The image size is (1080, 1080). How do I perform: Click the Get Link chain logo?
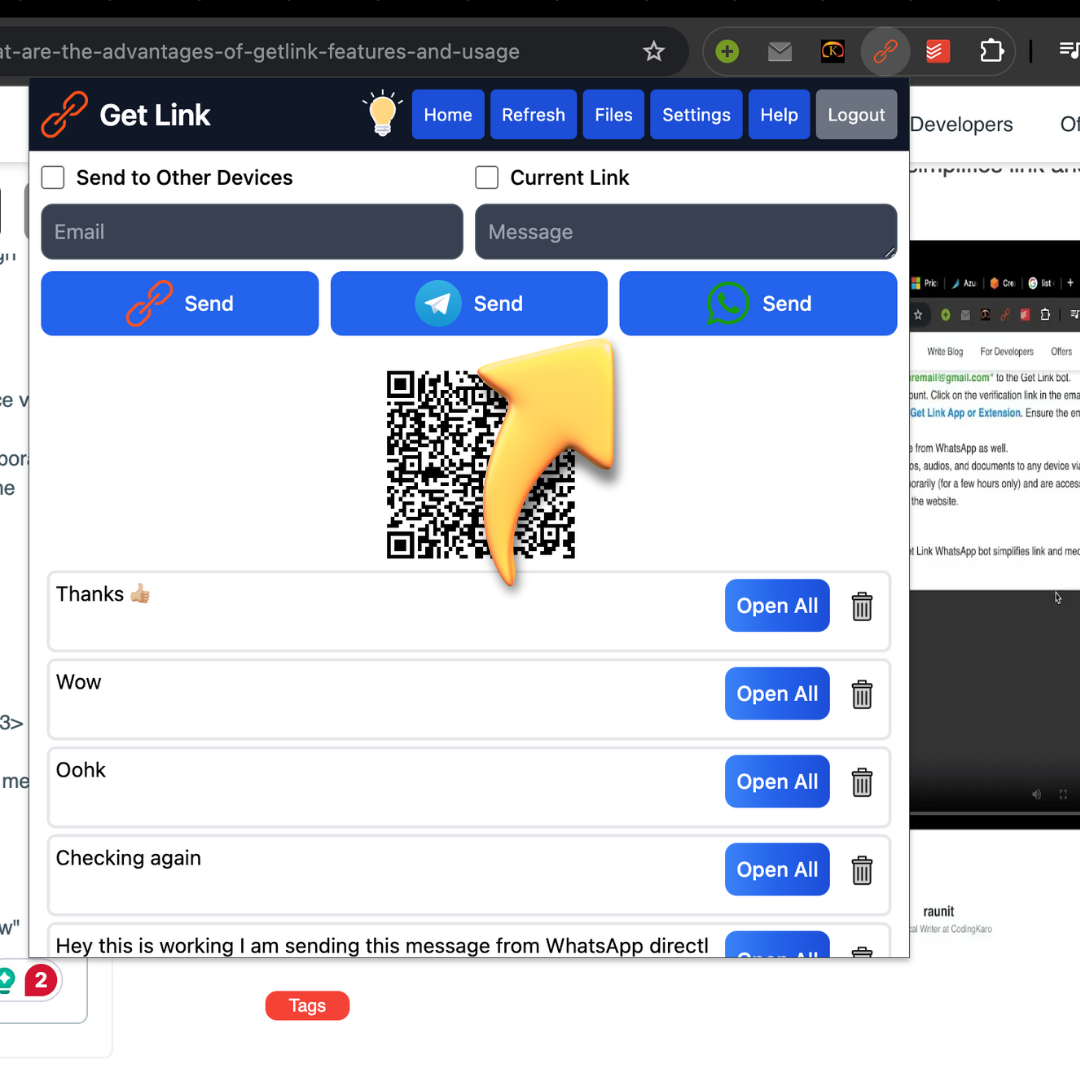click(64, 114)
